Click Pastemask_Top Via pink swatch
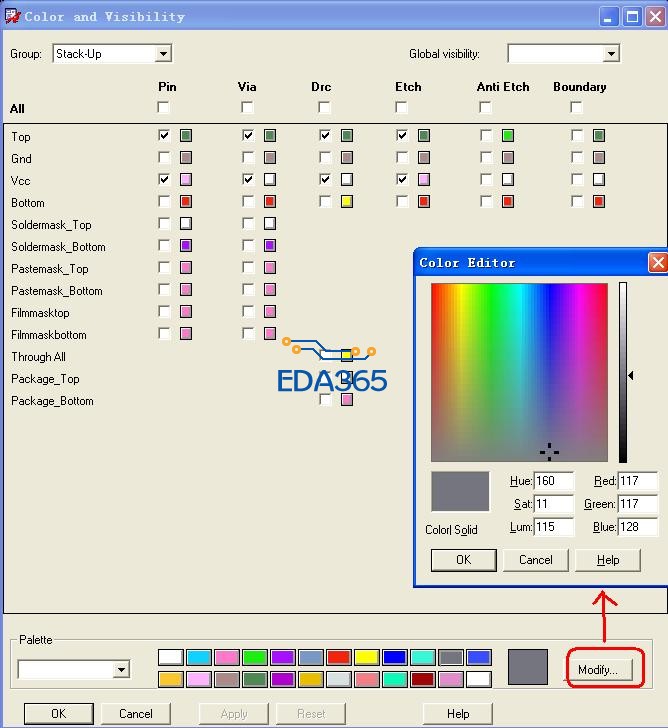The height and width of the screenshot is (728, 668). (270, 267)
